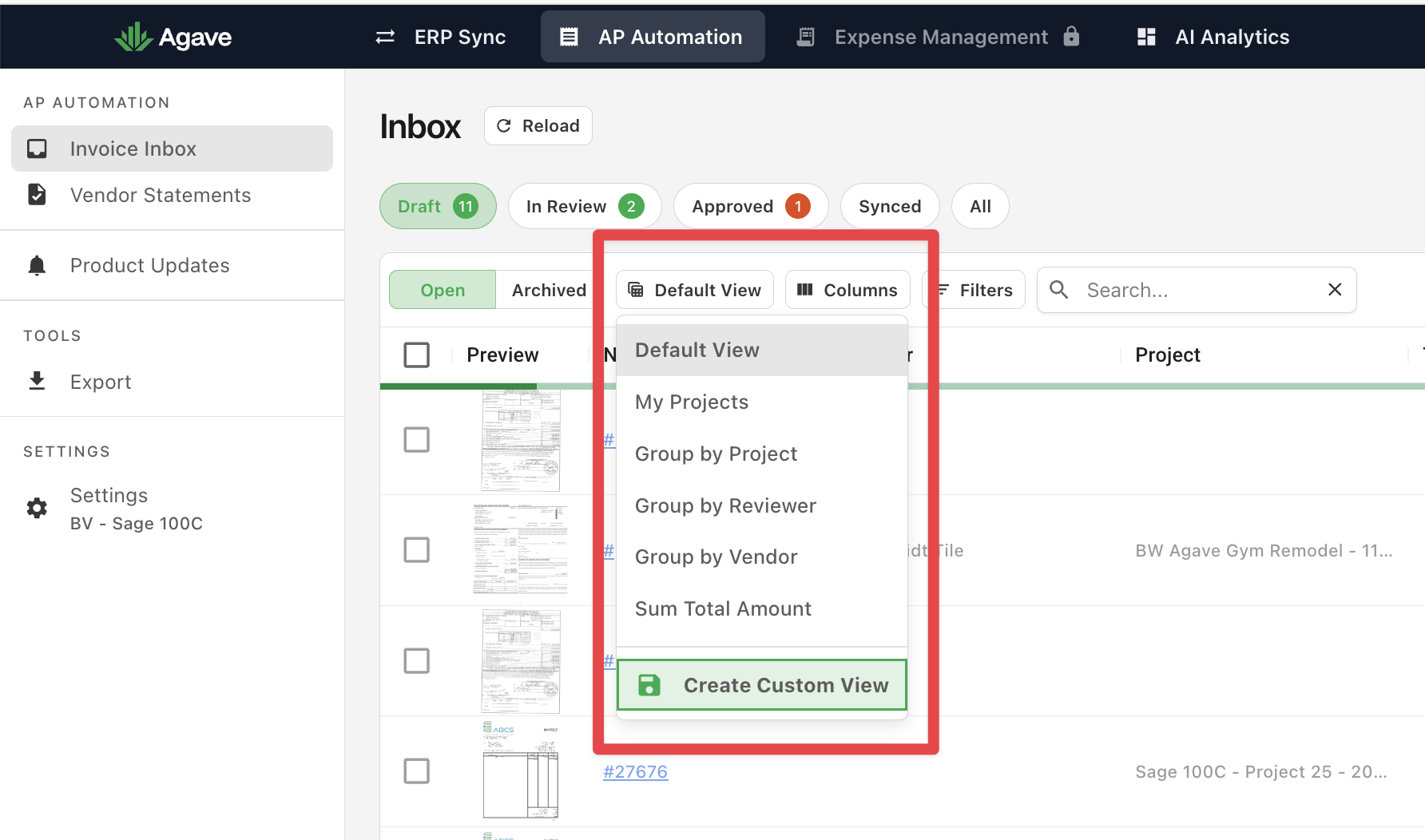Image resolution: width=1425 pixels, height=840 pixels.
Task: Click BW Agave Gym Remodel project cell
Action: (x=1264, y=550)
